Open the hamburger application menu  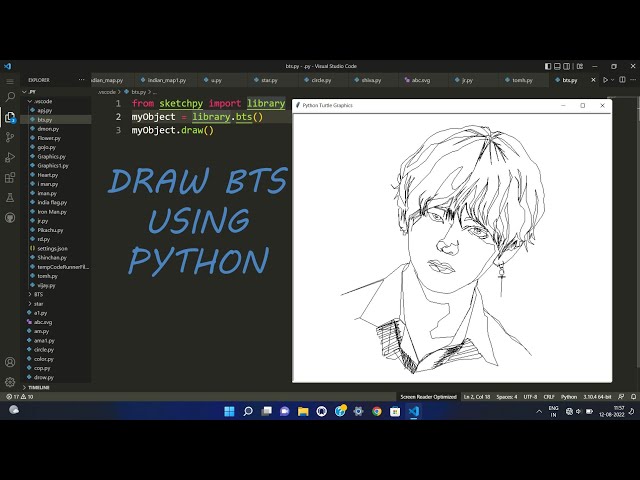click(10, 81)
